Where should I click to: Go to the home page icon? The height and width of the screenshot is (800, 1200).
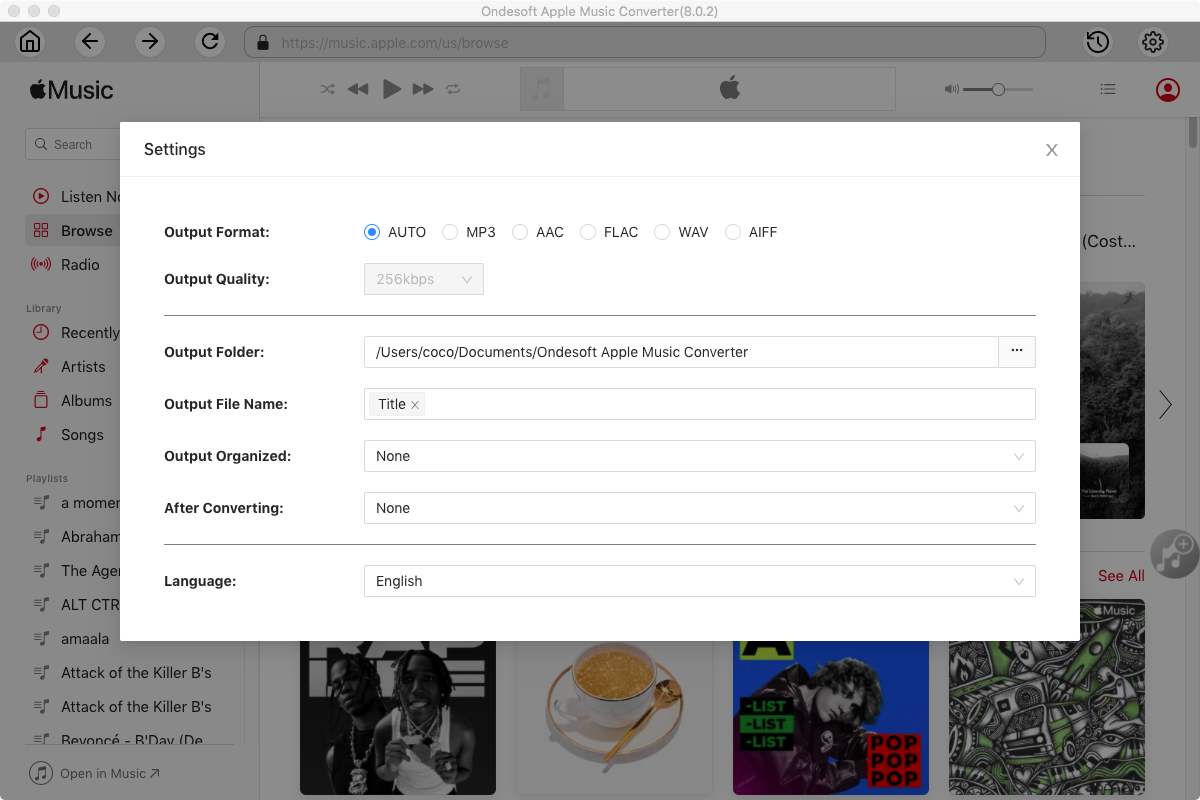pyautogui.click(x=30, y=42)
